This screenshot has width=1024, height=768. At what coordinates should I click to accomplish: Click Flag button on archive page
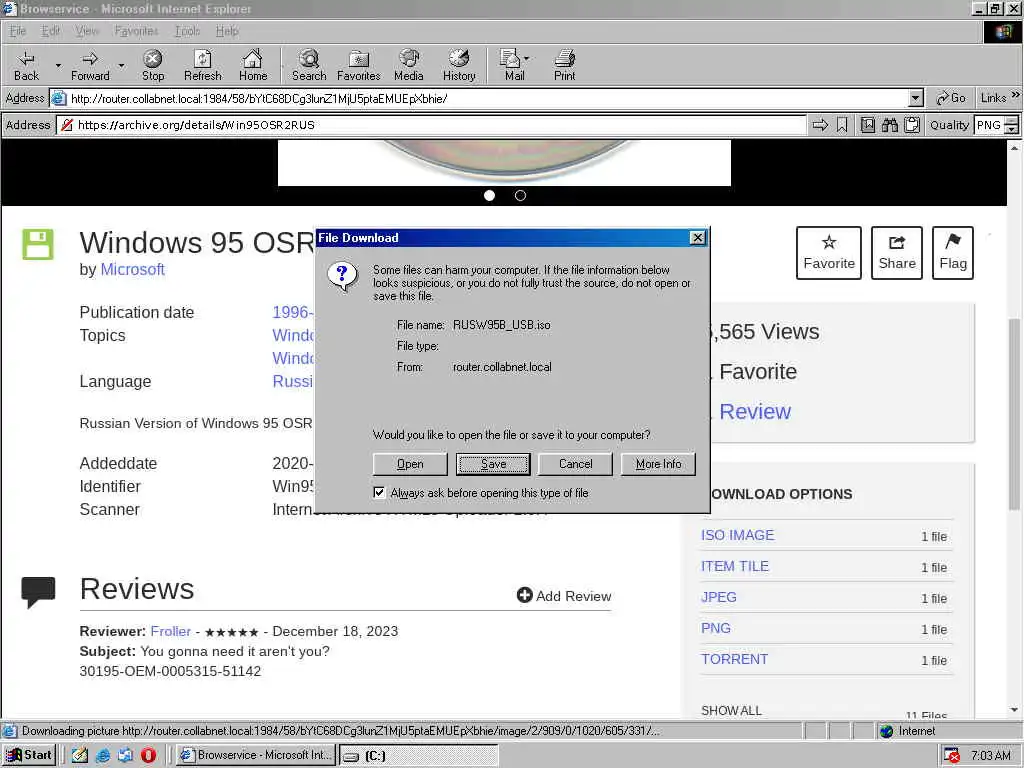[953, 253]
